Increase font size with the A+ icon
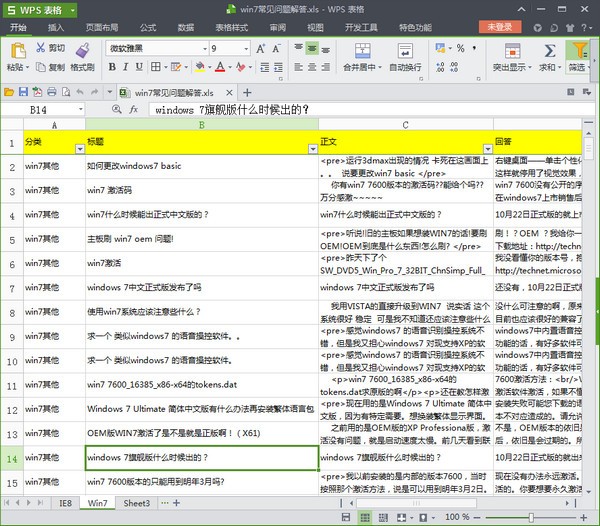Screen dimensions: 600x526 pyautogui.click(x=261, y=48)
